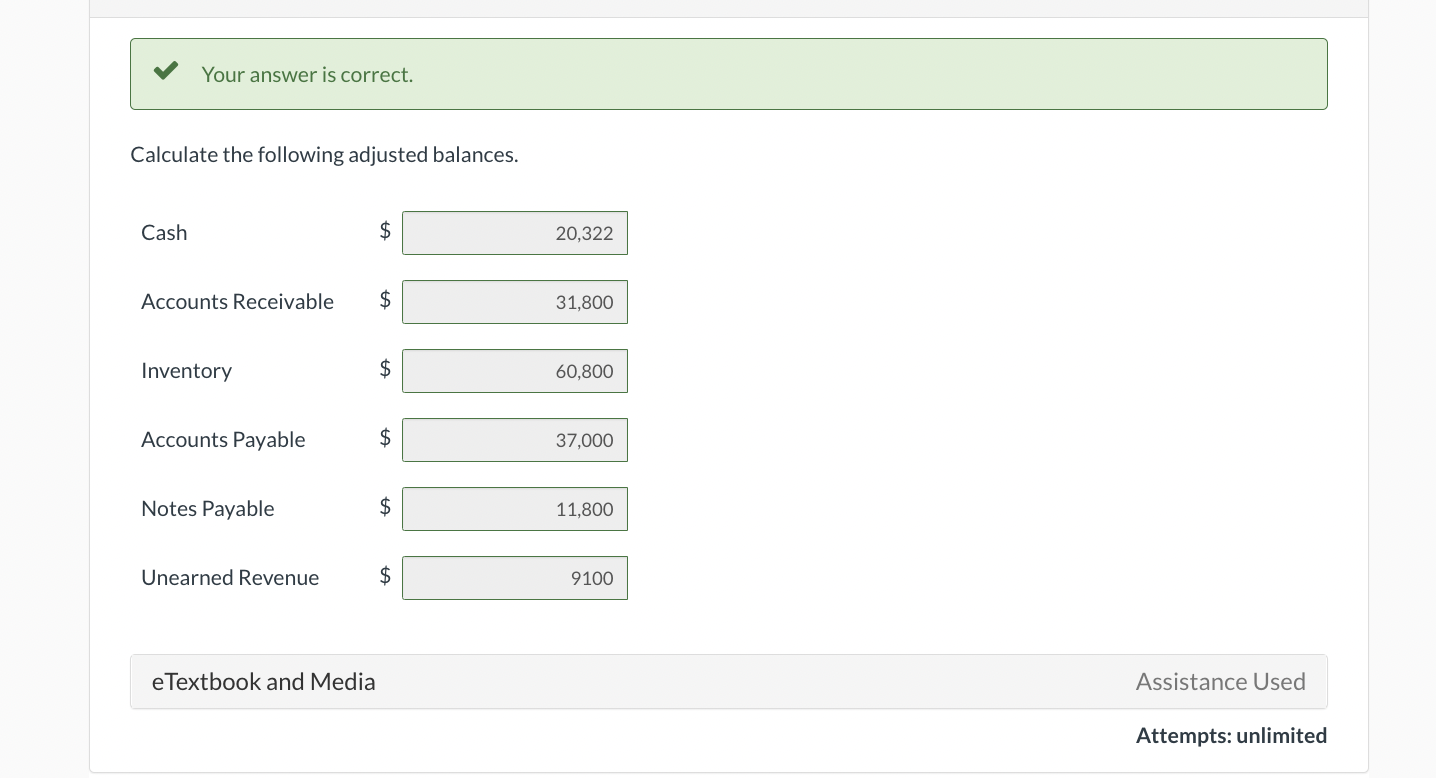Select the Notes Payable field
The width and height of the screenshot is (1436, 778).
click(514, 509)
